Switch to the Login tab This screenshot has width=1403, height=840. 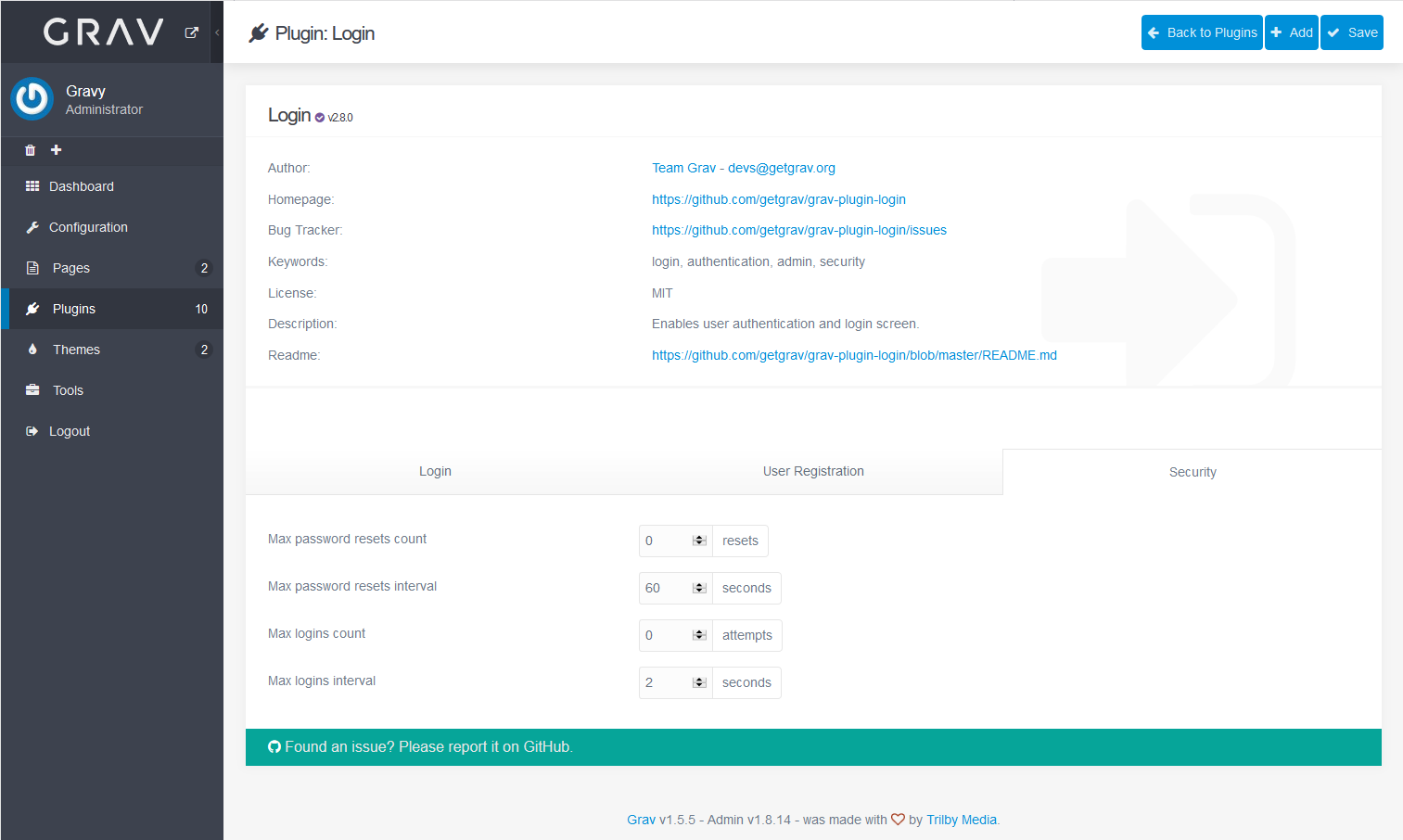pyautogui.click(x=435, y=471)
